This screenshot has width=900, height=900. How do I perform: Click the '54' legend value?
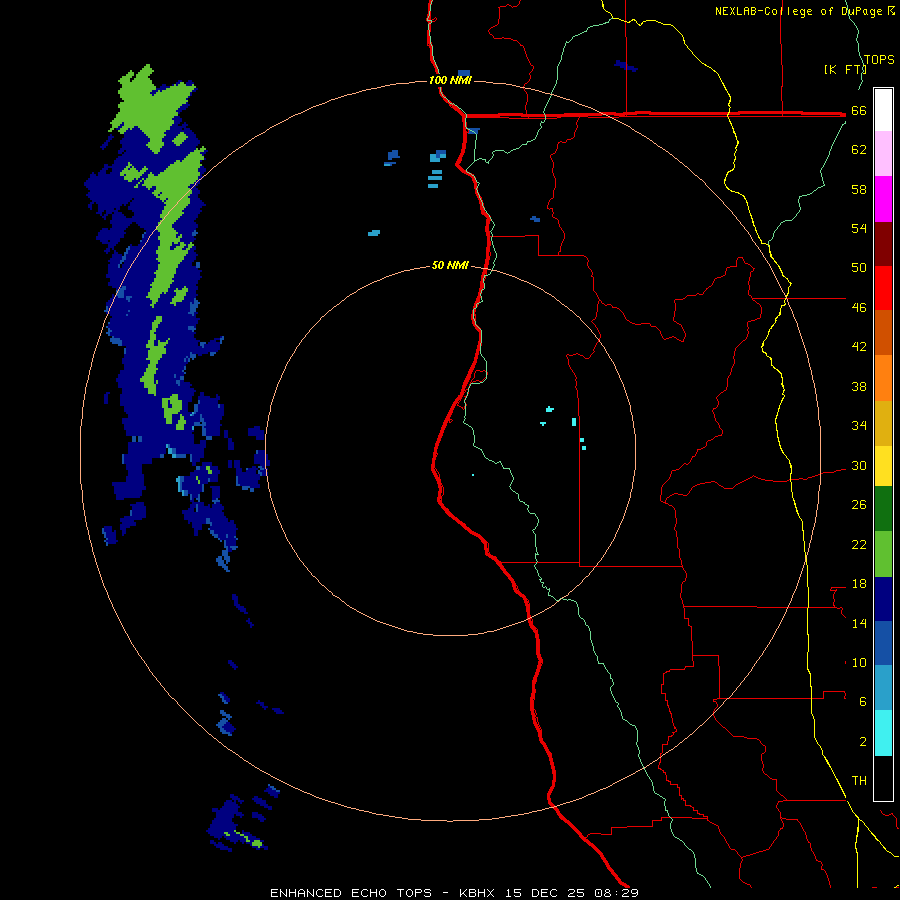point(859,228)
